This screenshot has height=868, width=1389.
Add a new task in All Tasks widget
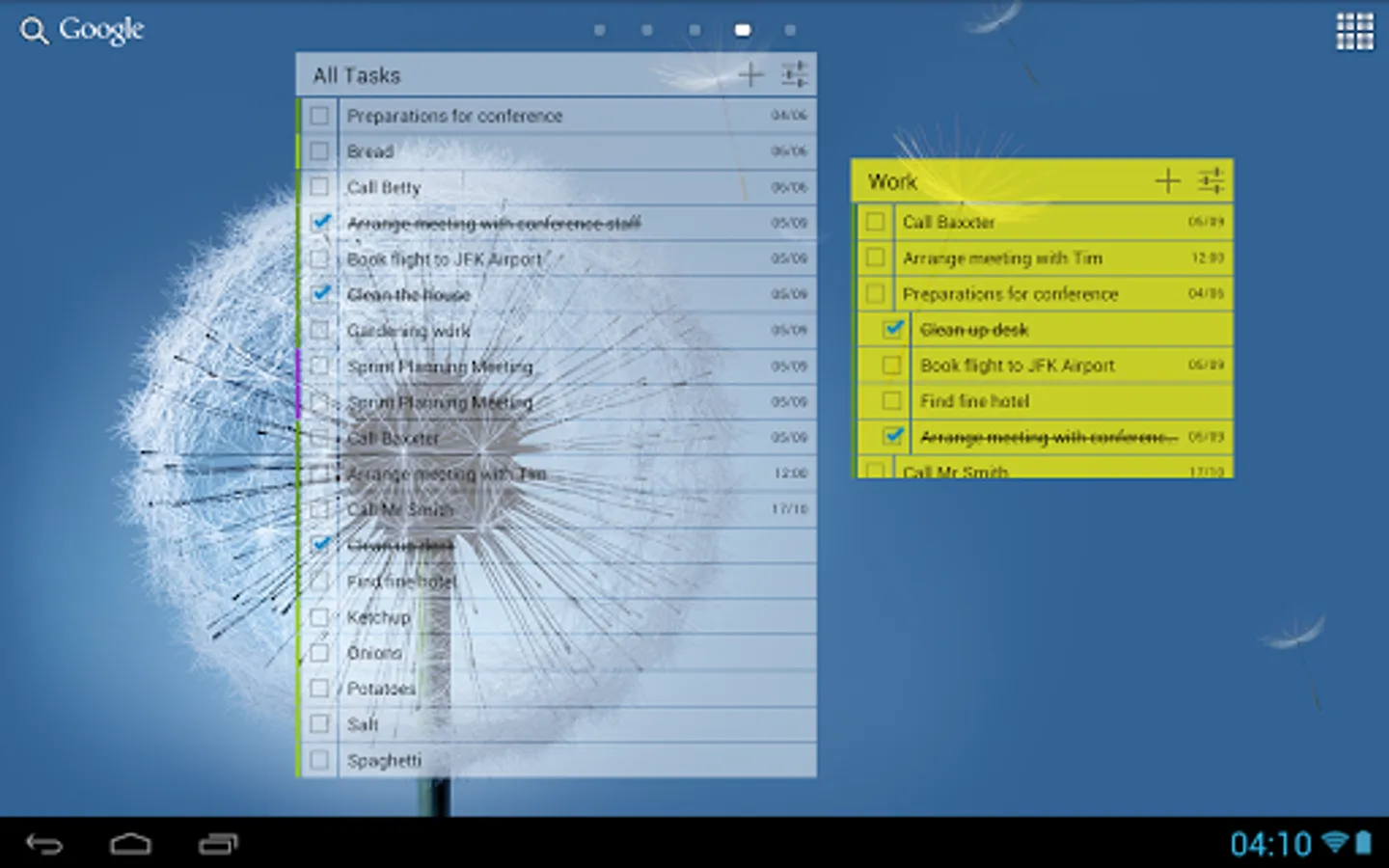(749, 74)
